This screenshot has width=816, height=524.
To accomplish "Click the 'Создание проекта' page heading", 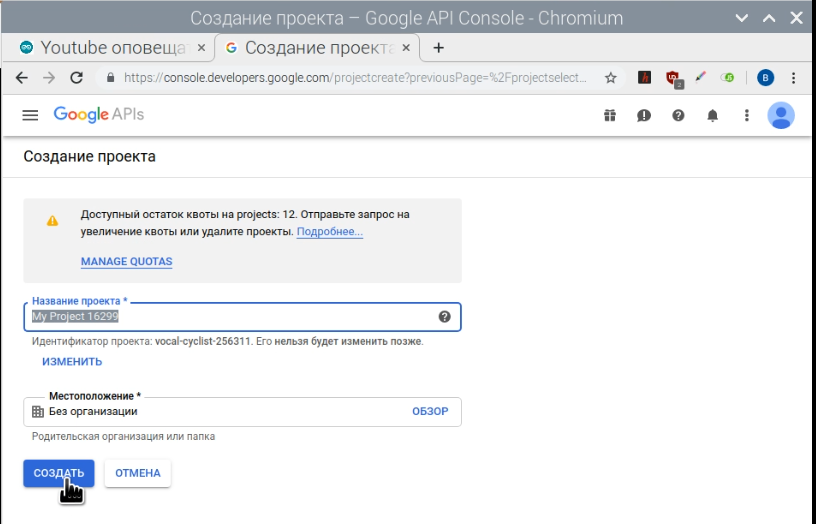I will pos(90,157).
